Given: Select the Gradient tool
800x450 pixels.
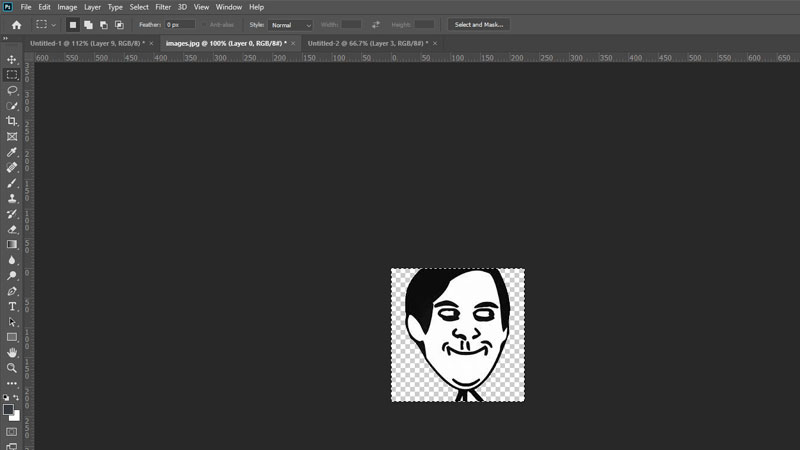Looking at the screenshot, I should (x=12, y=244).
